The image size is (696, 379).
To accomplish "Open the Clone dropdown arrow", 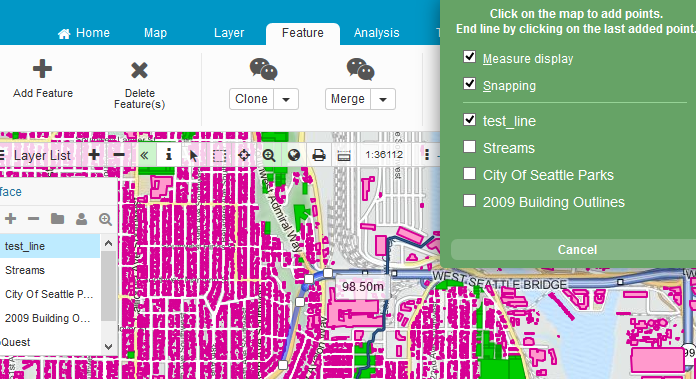I will click(286, 99).
